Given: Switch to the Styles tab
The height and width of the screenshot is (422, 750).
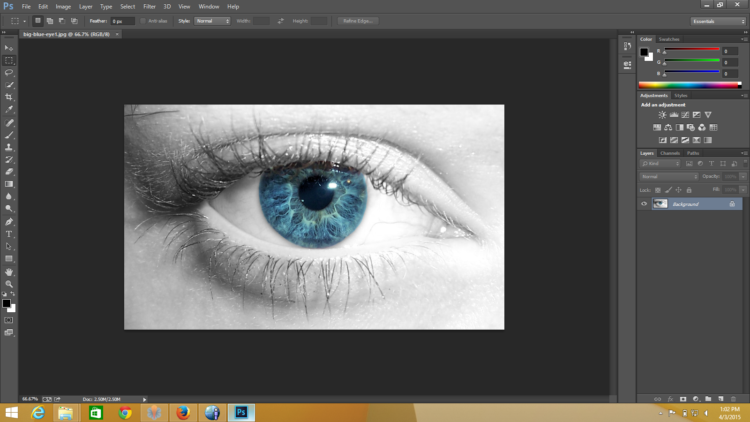Looking at the screenshot, I should (681, 96).
